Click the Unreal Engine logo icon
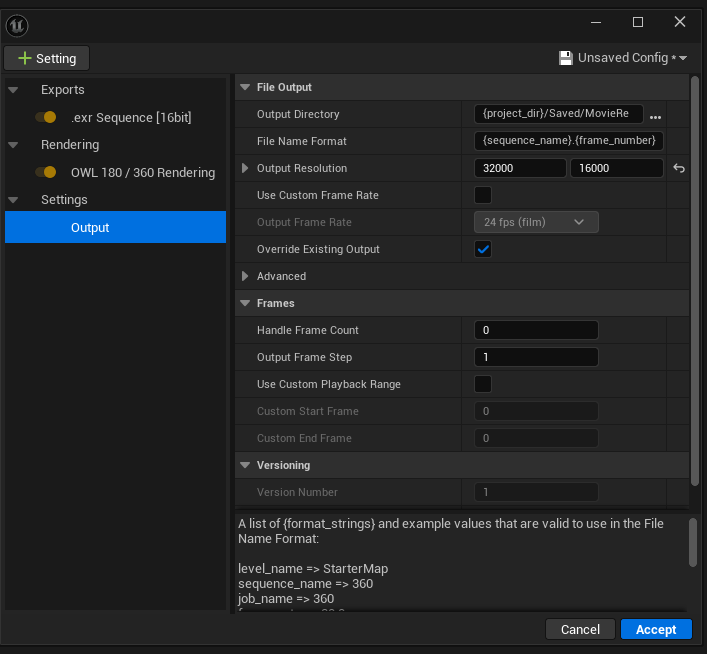The height and width of the screenshot is (654, 707). click(x=17, y=25)
